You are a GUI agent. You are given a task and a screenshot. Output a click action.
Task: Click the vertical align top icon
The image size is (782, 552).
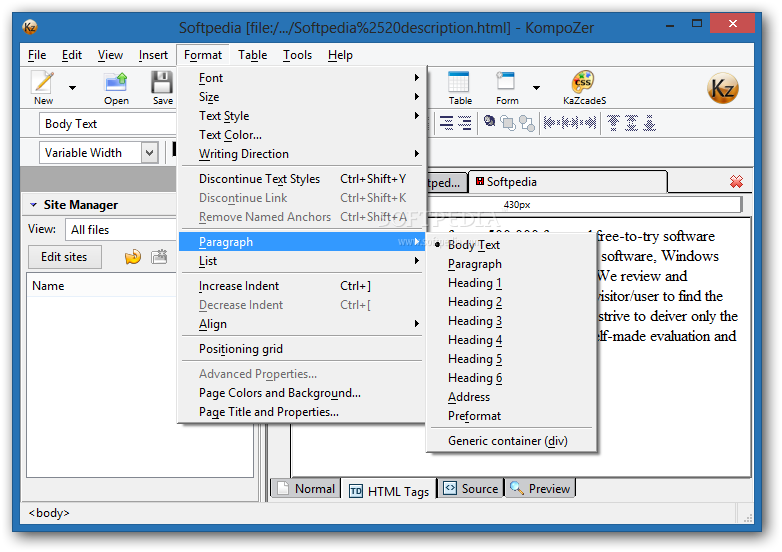coord(613,123)
